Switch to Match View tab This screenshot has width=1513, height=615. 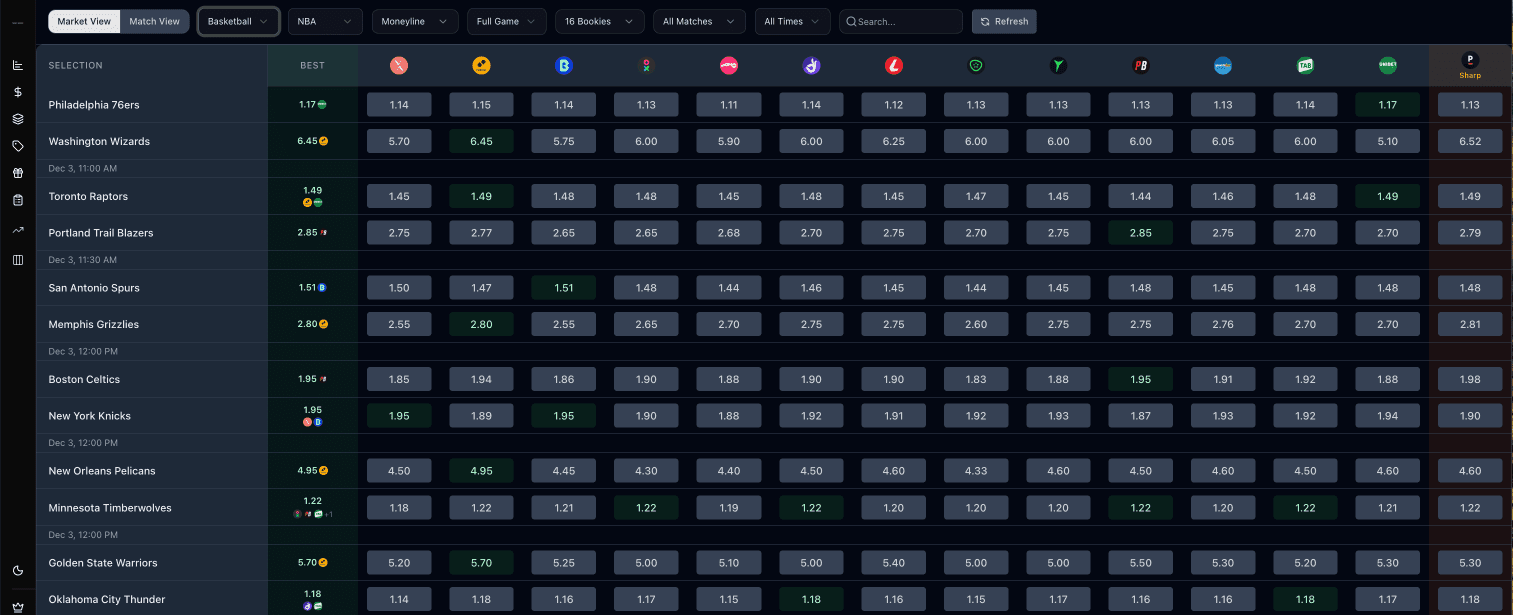pos(154,21)
